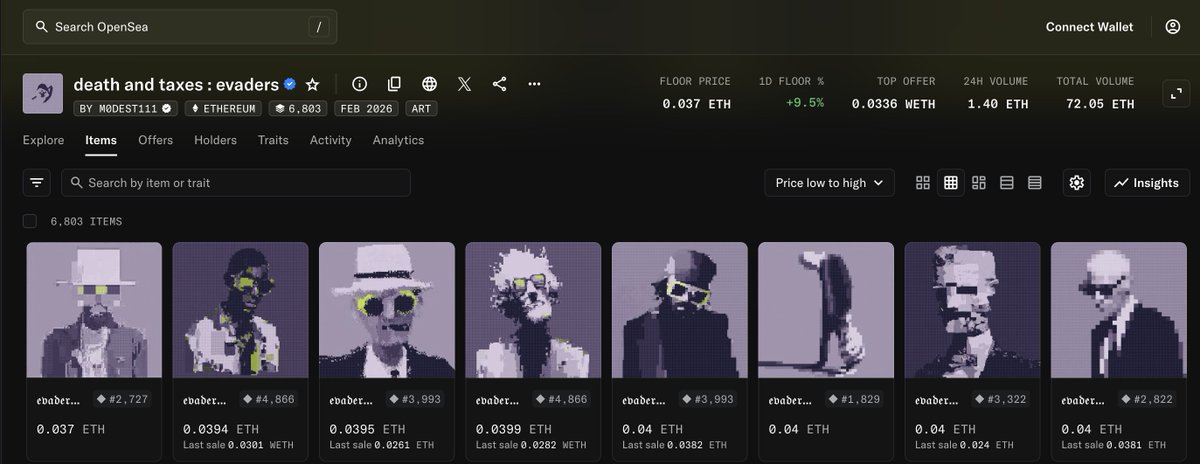Screen dimensions: 1200x464
Task: Open the Price low to high dropdown
Action: click(x=830, y=183)
